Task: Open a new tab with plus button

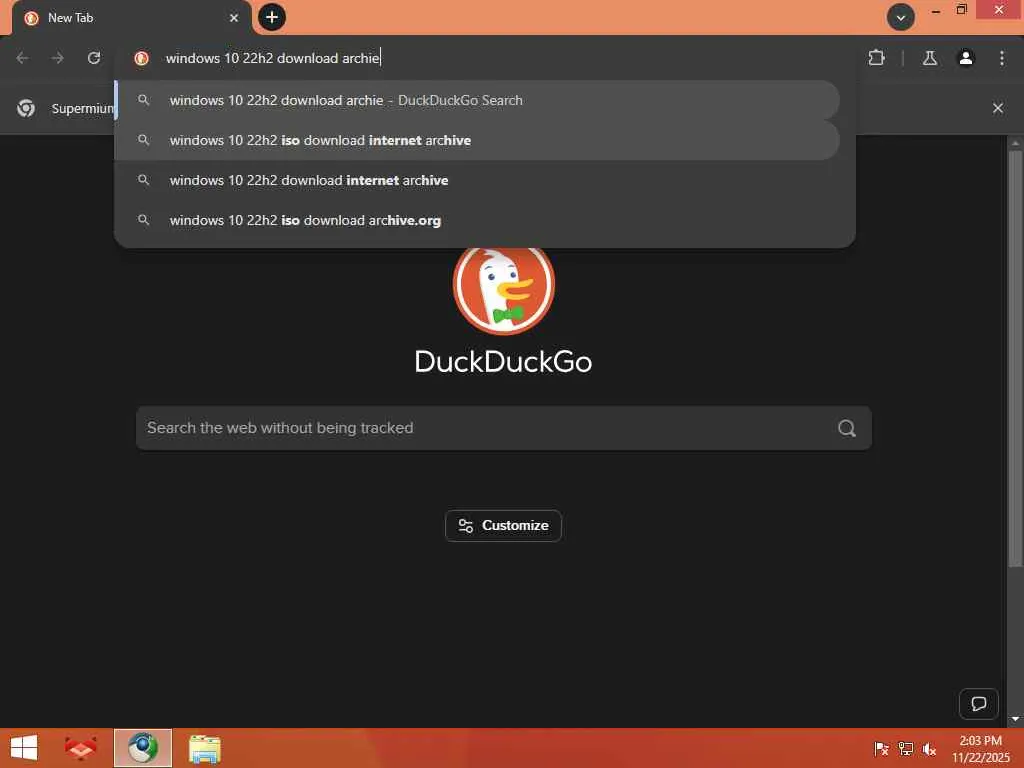Action: (x=272, y=18)
